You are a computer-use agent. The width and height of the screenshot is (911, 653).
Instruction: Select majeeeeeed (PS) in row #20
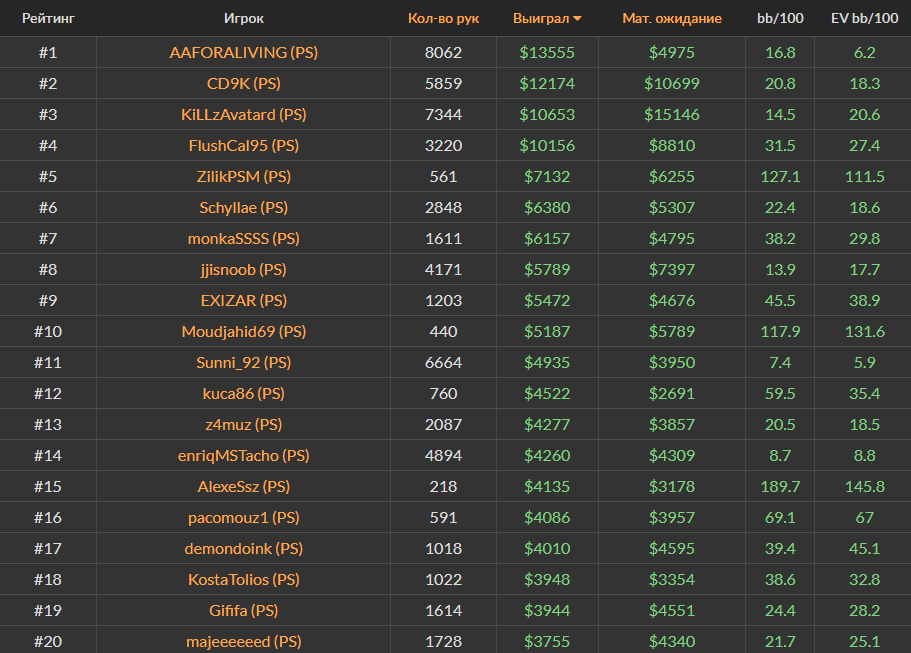(244, 641)
